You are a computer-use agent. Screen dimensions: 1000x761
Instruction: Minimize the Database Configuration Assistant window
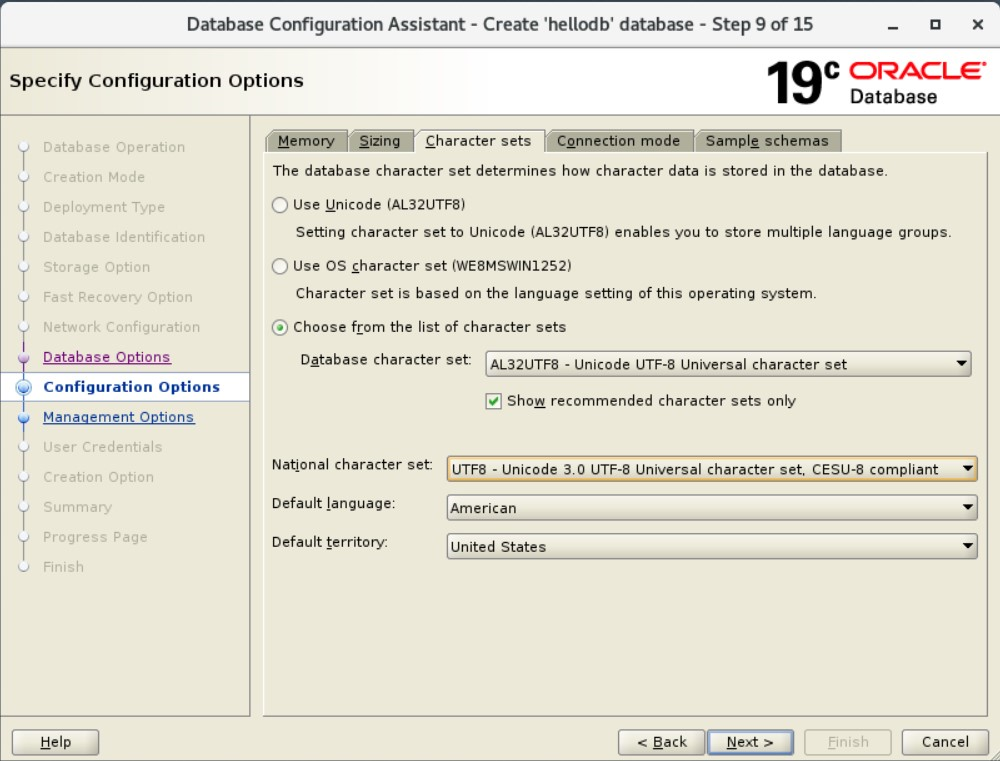coord(893,25)
